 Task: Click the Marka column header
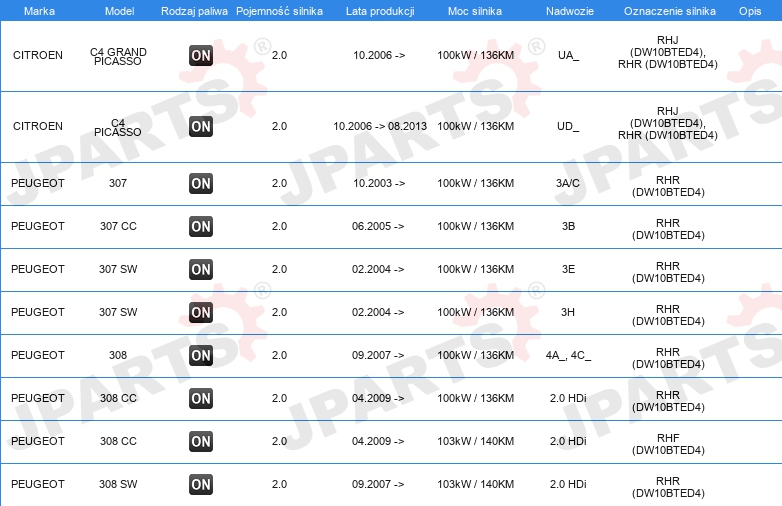39,11
